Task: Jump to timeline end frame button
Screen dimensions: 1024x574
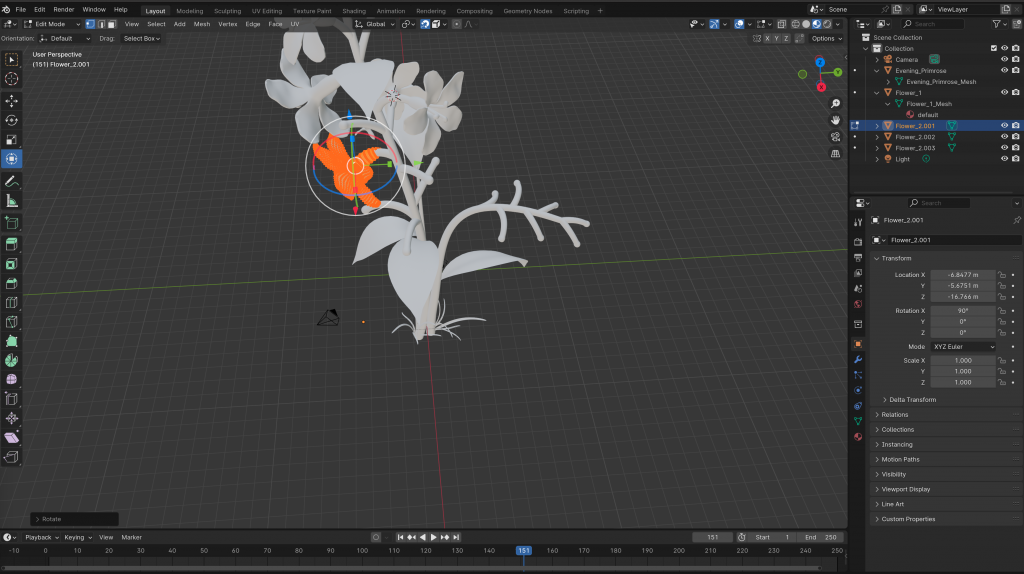Action: coord(456,537)
